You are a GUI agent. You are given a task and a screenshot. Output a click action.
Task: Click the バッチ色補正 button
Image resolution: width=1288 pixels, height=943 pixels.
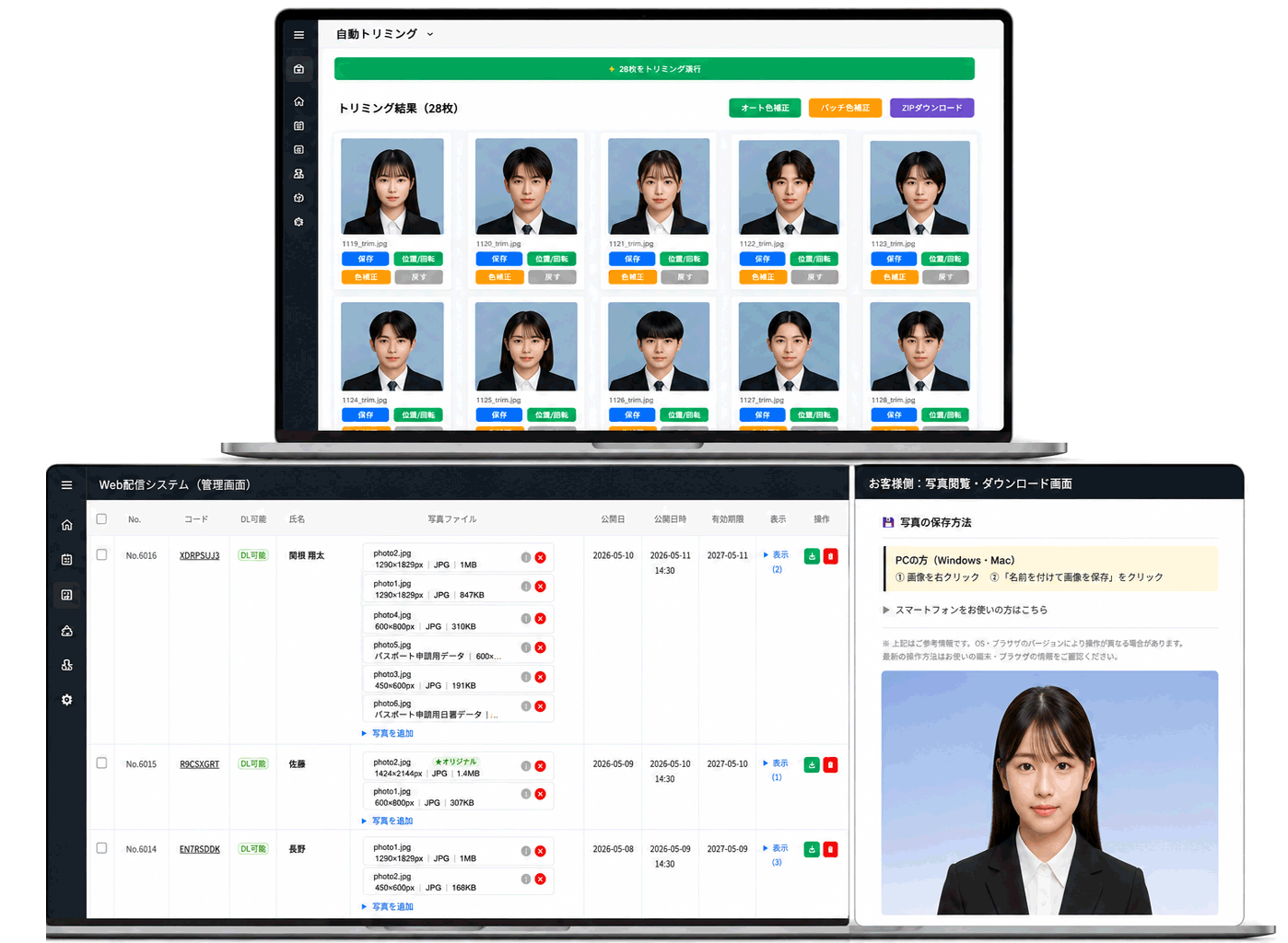(845, 108)
